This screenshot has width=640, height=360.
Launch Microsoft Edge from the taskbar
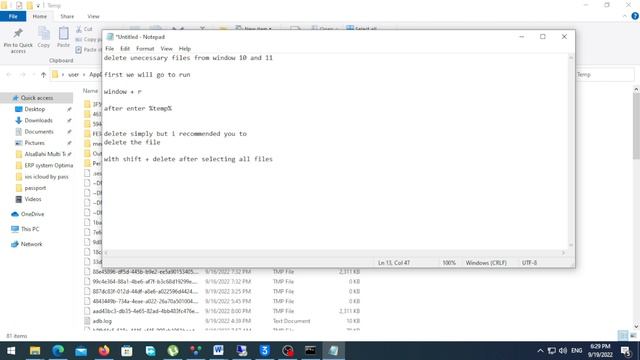[x=58, y=351]
